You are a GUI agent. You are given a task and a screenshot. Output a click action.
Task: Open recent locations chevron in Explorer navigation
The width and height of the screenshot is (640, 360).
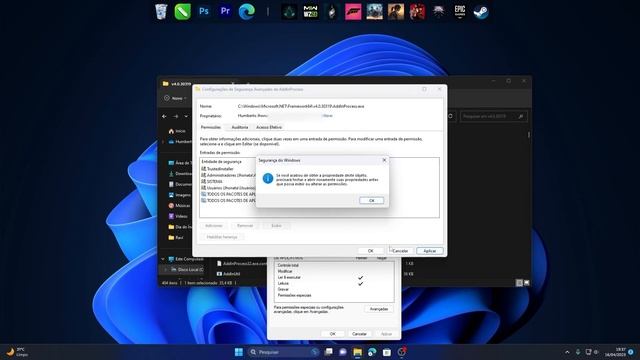coord(186,116)
